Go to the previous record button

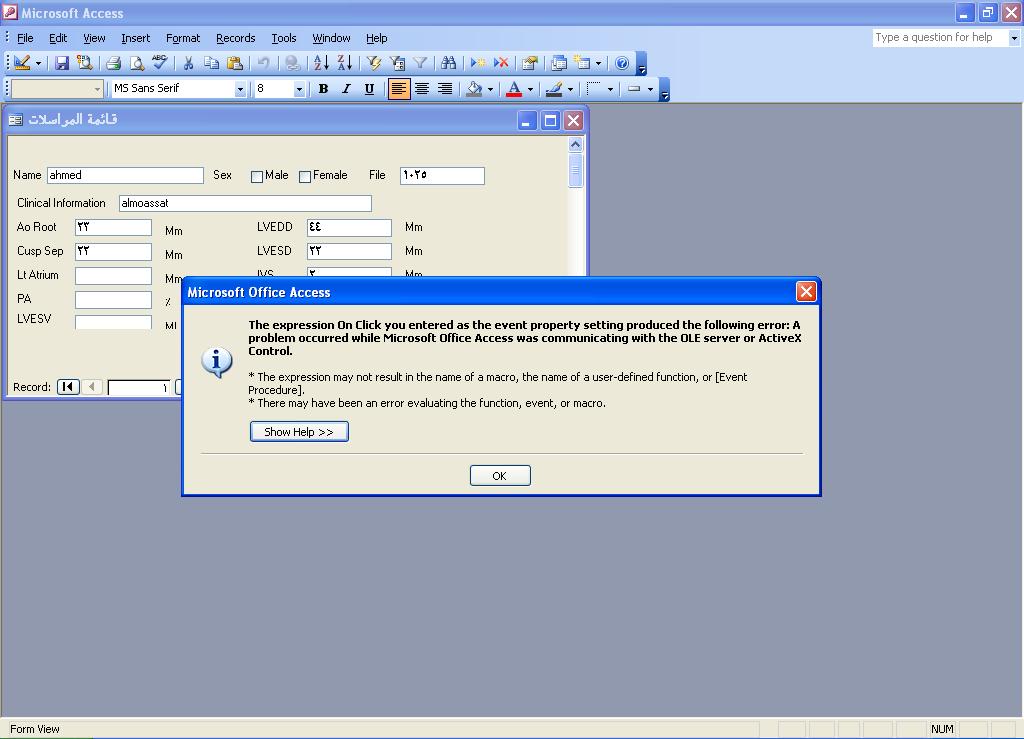click(92, 386)
